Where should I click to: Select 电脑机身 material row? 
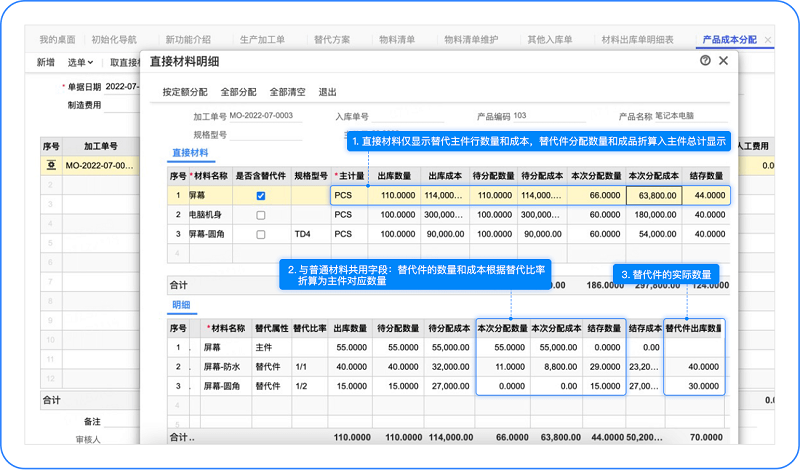click(448, 215)
